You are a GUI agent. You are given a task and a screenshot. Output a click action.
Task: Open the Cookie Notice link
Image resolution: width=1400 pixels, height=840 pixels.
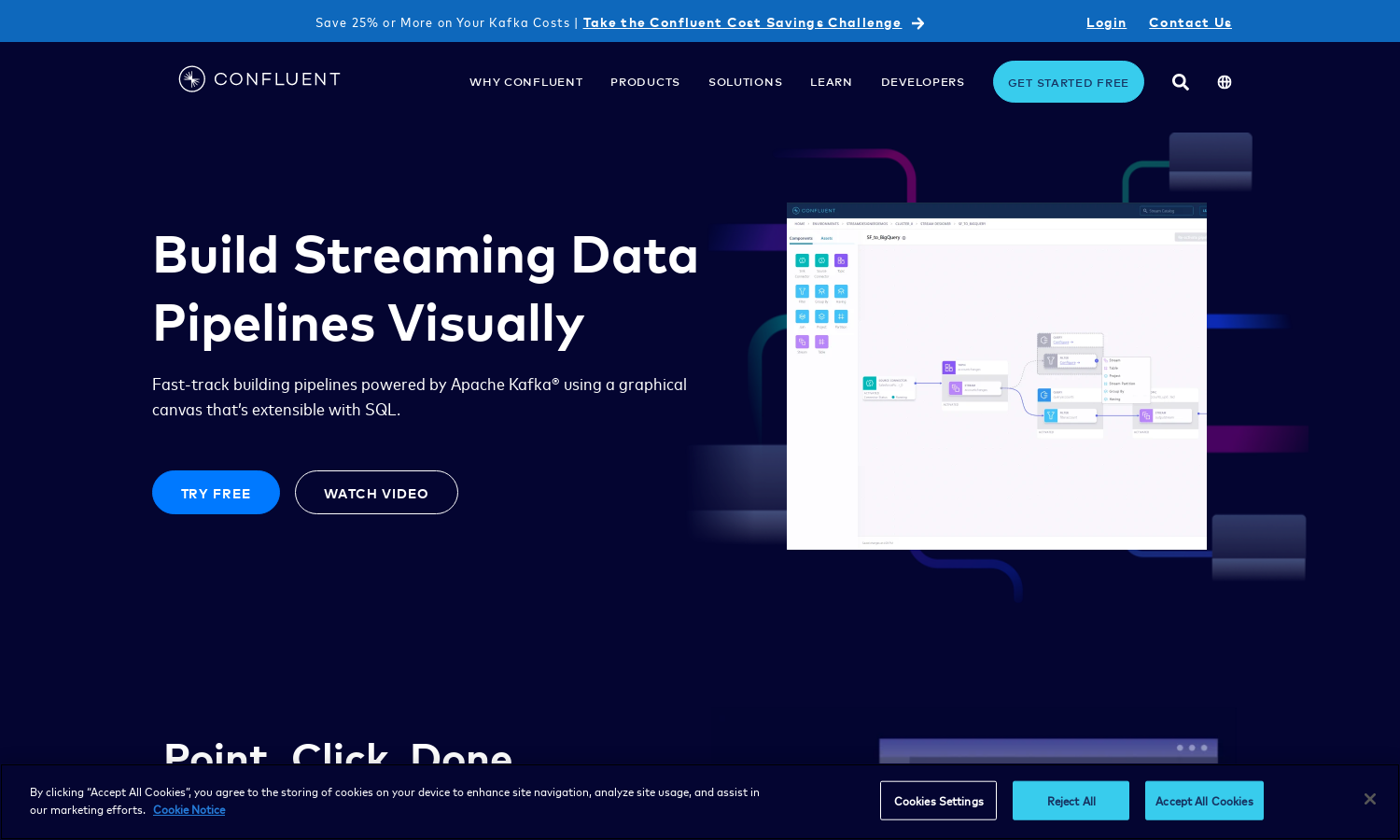(x=189, y=810)
